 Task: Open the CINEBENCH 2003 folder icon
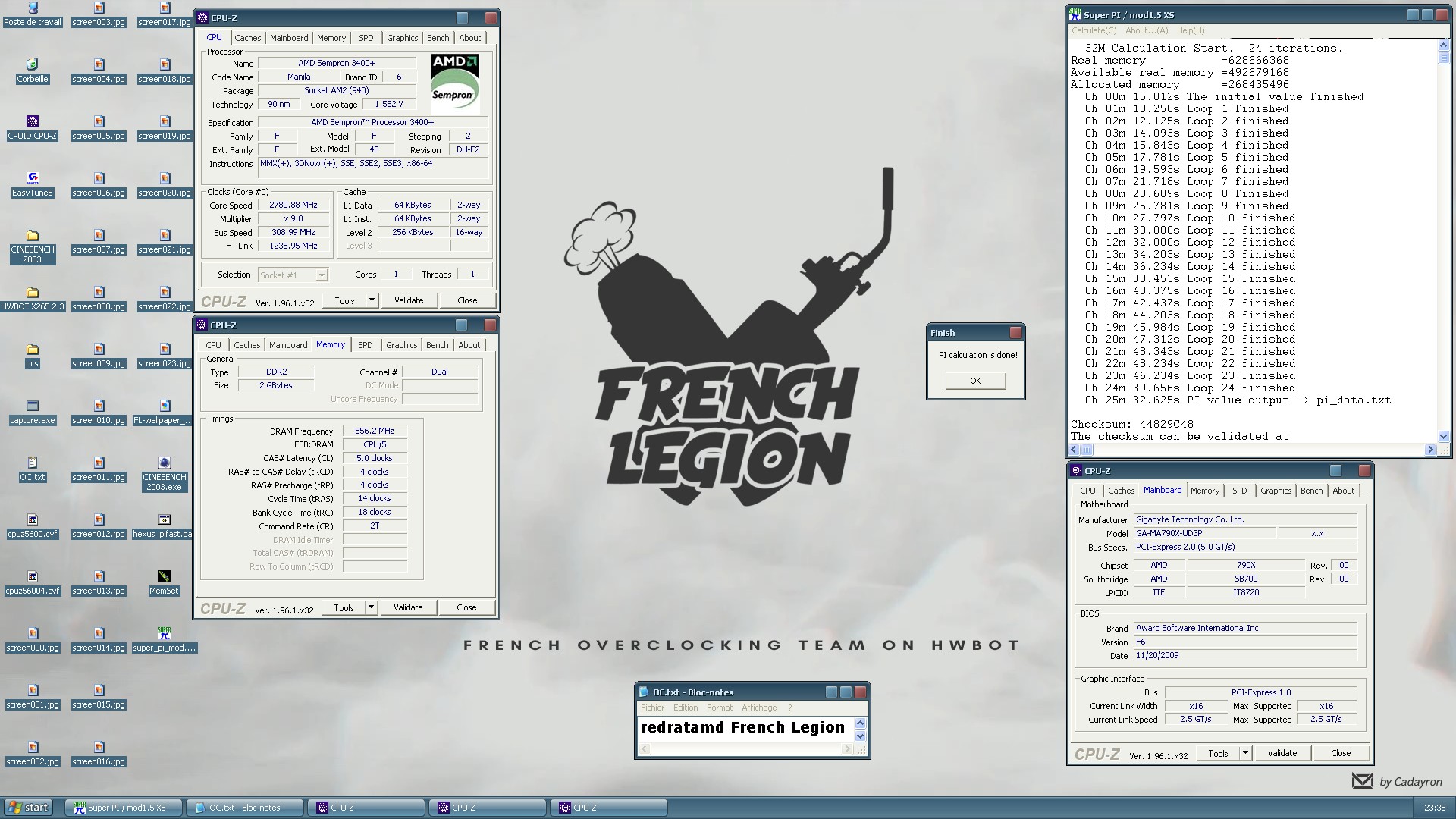point(33,247)
